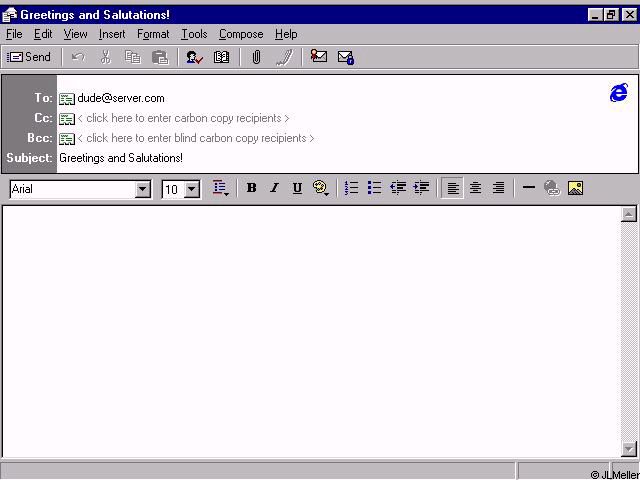Click inside the message body area

[311, 331]
